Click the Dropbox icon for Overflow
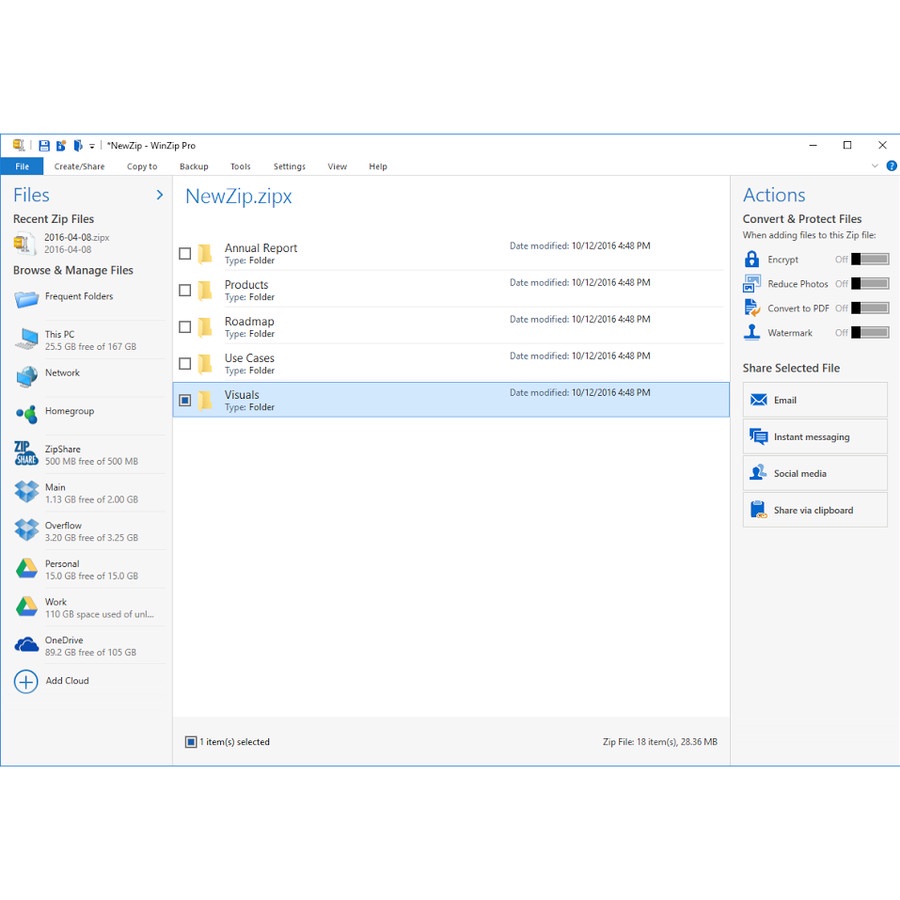Image resolution: width=900 pixels, height=900 pixels. coord(26,530)
